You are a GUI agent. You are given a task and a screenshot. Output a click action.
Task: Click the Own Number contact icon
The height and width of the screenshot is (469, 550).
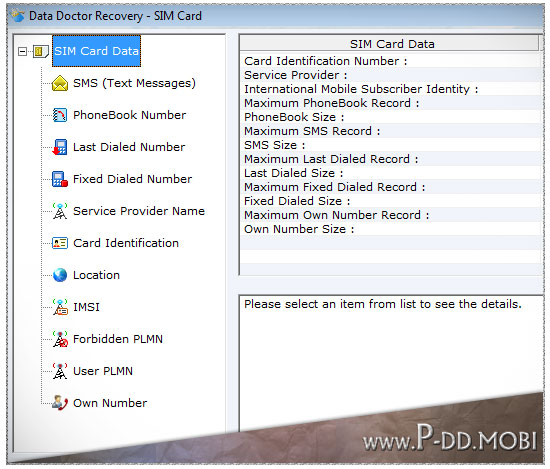[60, 403]
